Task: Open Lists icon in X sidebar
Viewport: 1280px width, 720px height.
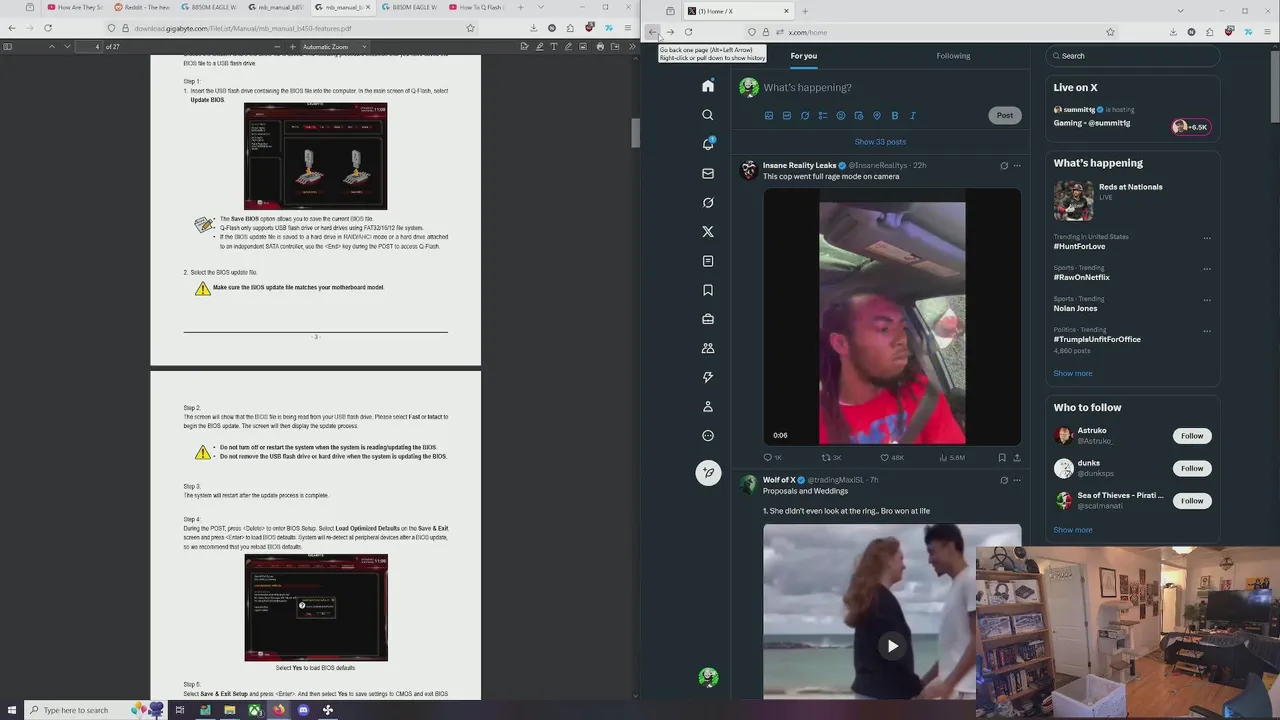Action: pos(708,261)
